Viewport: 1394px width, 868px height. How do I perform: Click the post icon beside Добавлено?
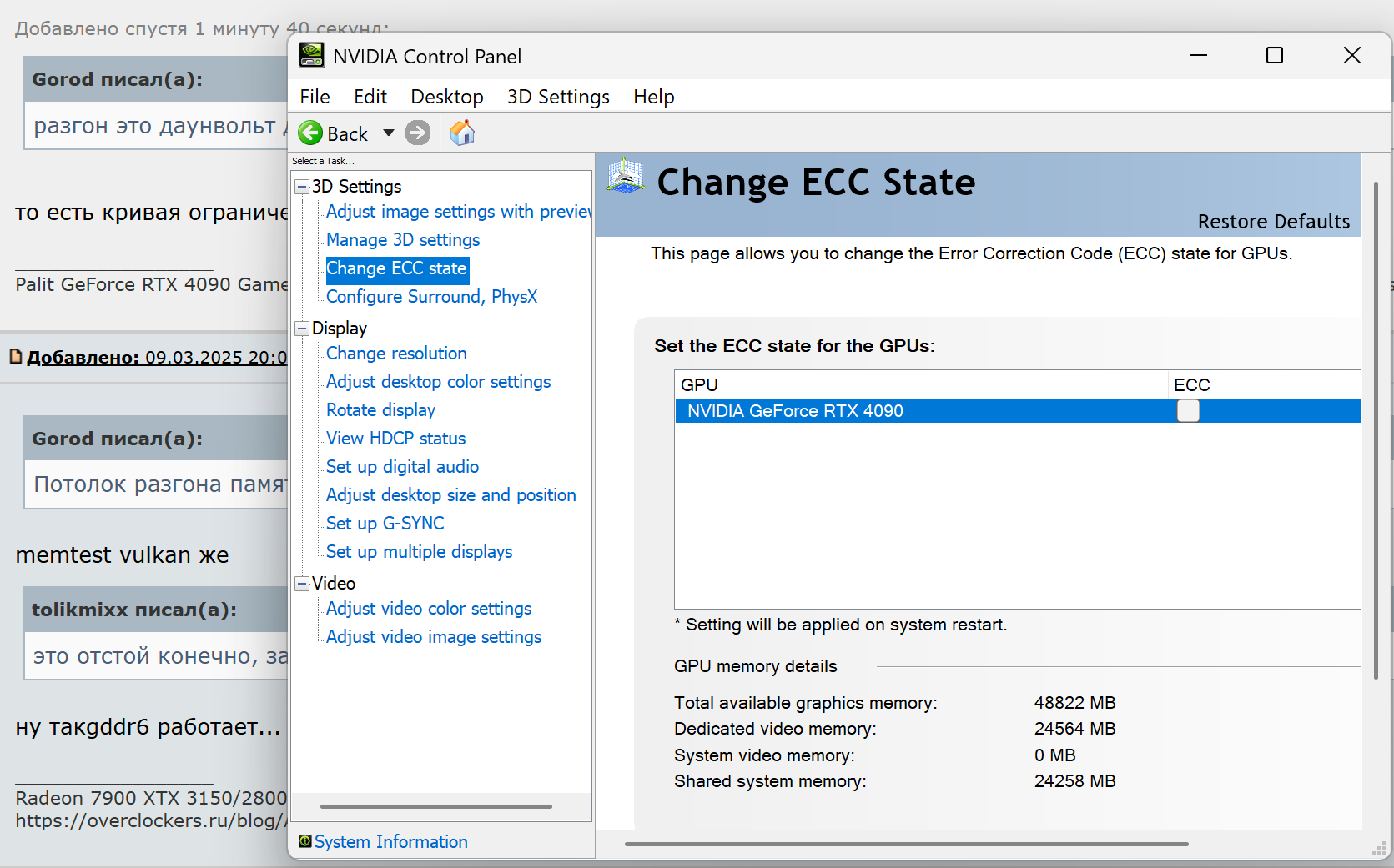pos(16,356)
